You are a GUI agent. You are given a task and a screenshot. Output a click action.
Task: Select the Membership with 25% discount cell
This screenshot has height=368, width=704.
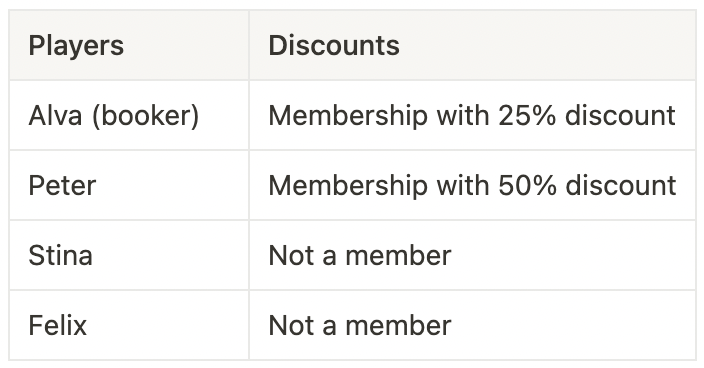click(472, 115)
